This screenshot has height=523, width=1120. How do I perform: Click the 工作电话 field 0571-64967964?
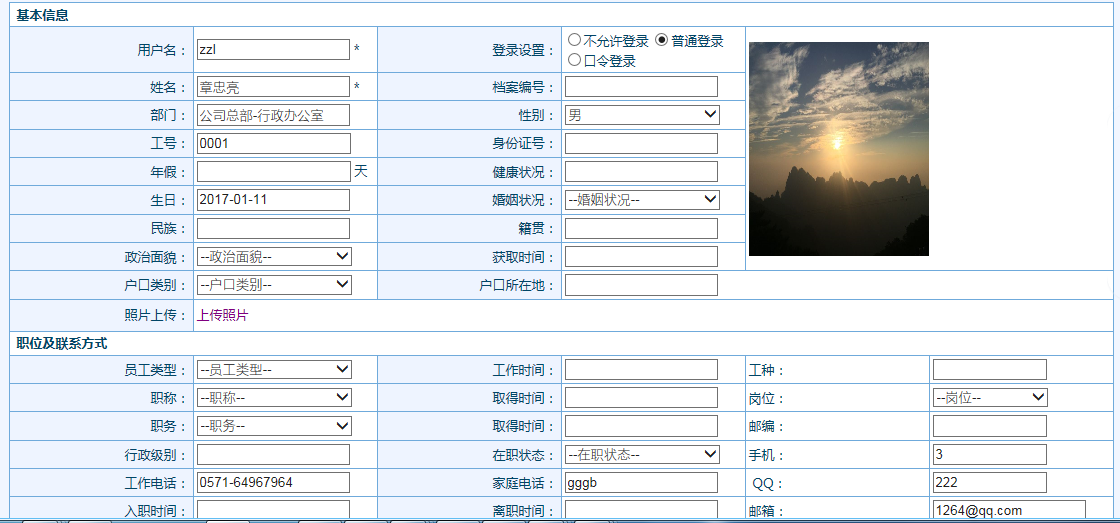click(x=274, y=482)
